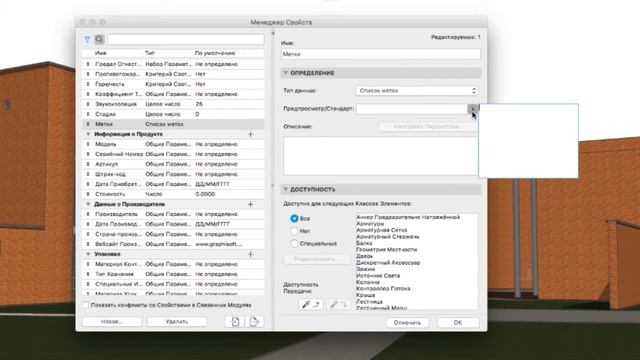Select Геометрия Местности in the classes list
Viewport: 640px width, 360px height.
[x=386, y=250]
